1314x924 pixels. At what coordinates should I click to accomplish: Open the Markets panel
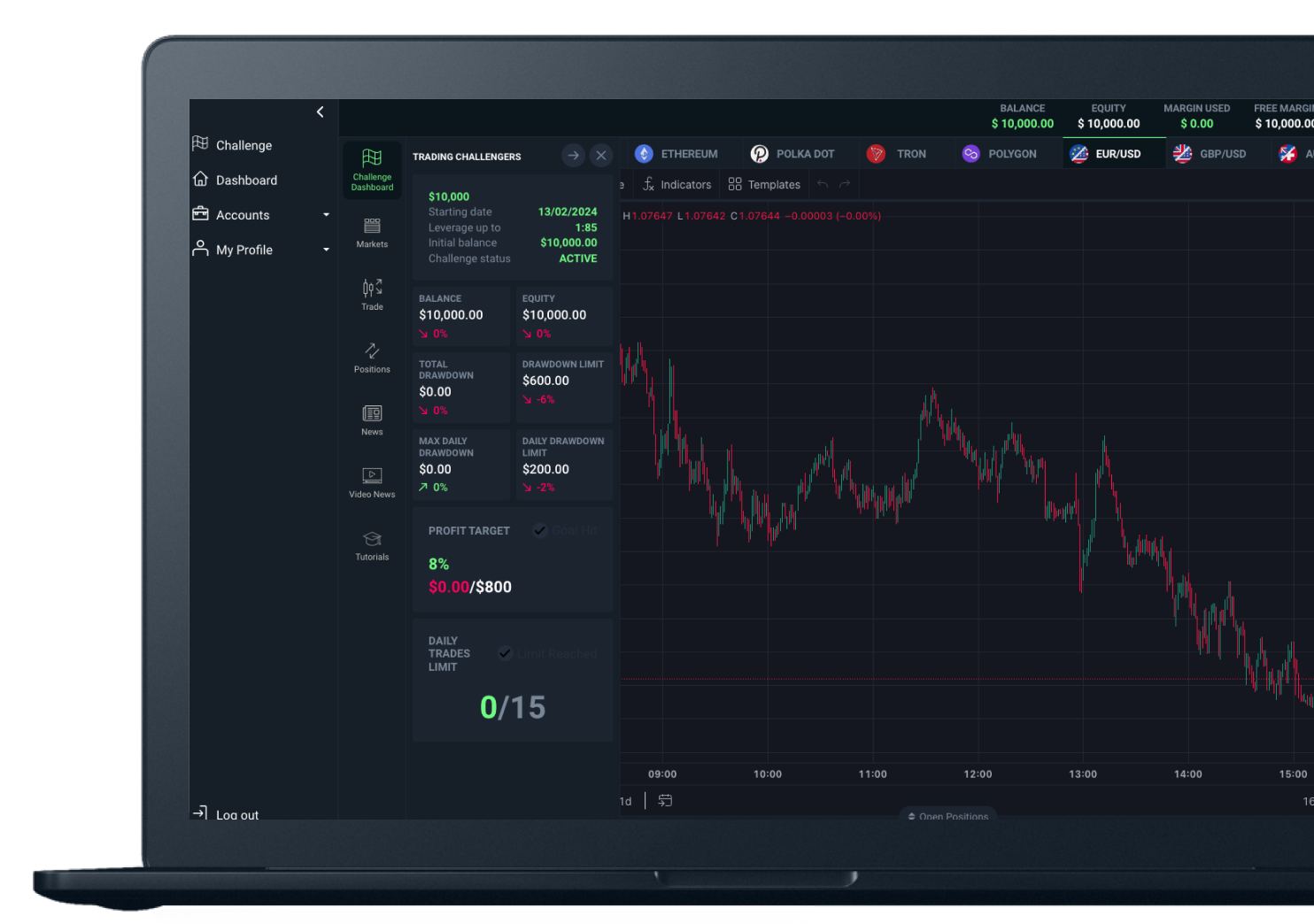[372, 233]
